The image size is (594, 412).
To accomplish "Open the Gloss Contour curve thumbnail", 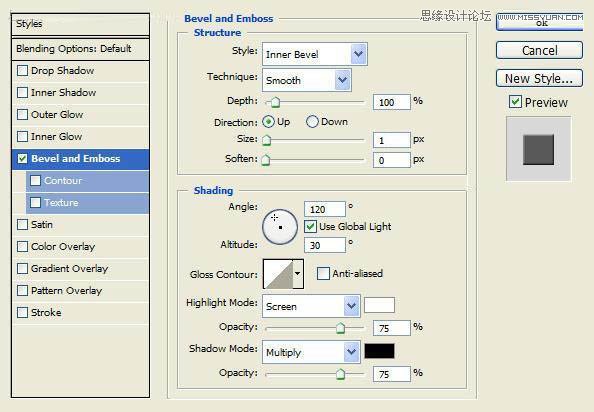I will coord(278,274).
